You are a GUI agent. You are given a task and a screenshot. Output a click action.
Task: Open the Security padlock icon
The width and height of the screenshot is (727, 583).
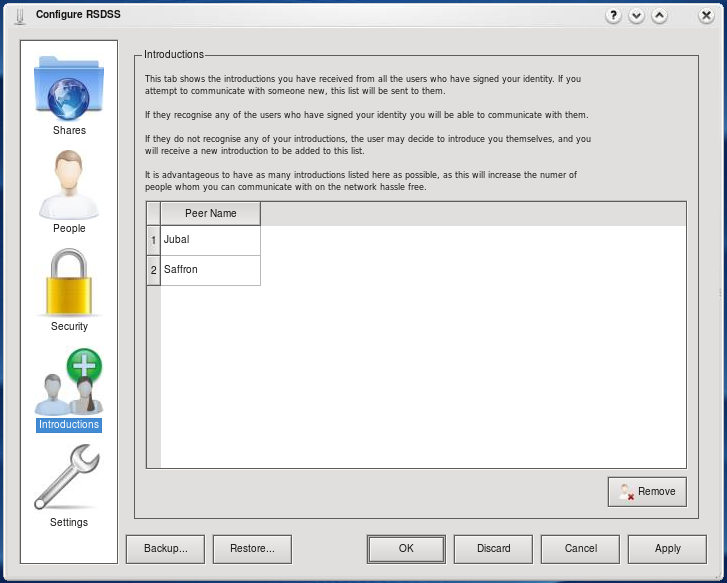click(x=69, y=283)
